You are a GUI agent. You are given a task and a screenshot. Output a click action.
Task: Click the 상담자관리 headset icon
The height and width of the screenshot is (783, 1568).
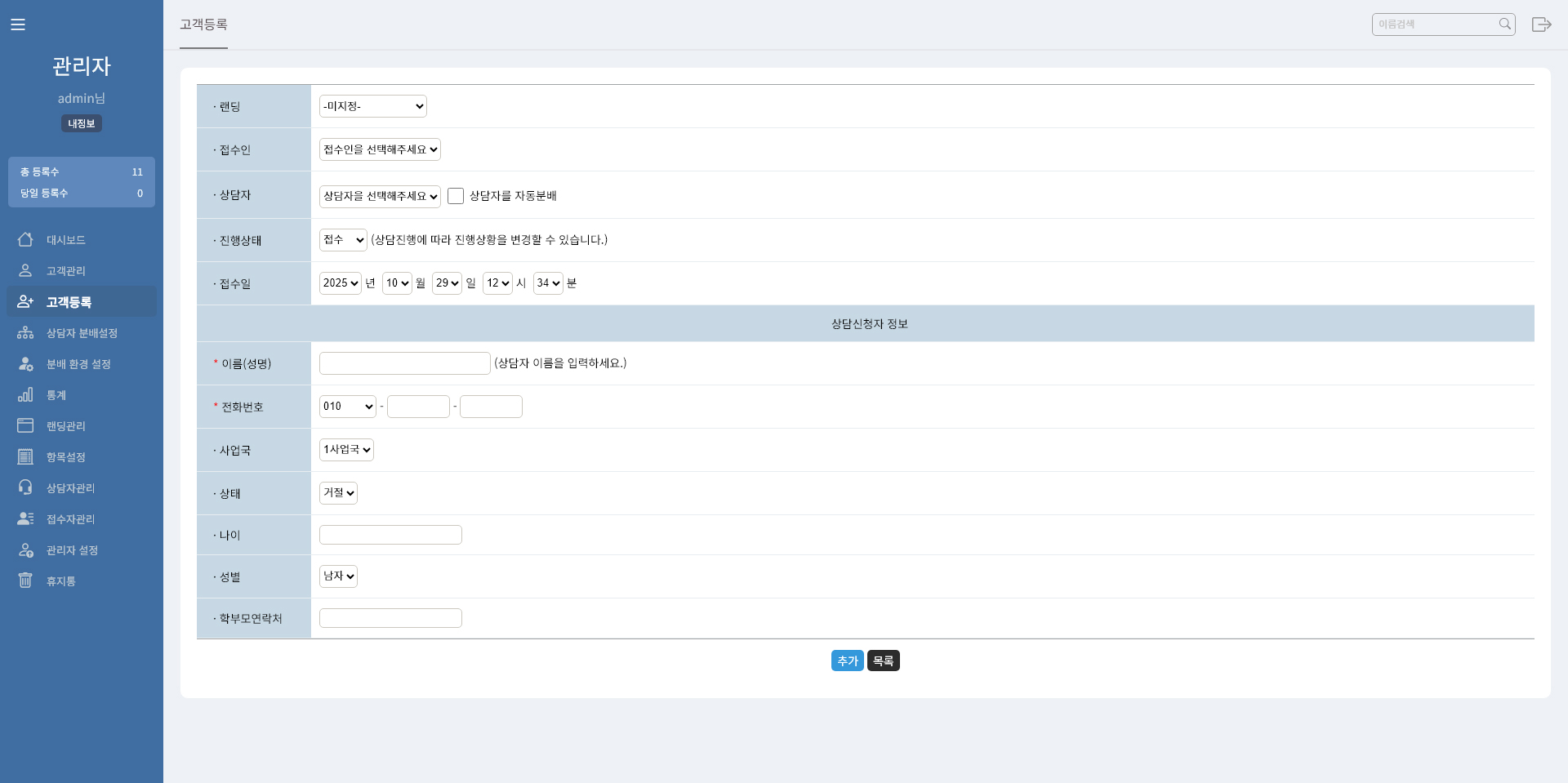(25, 487)
